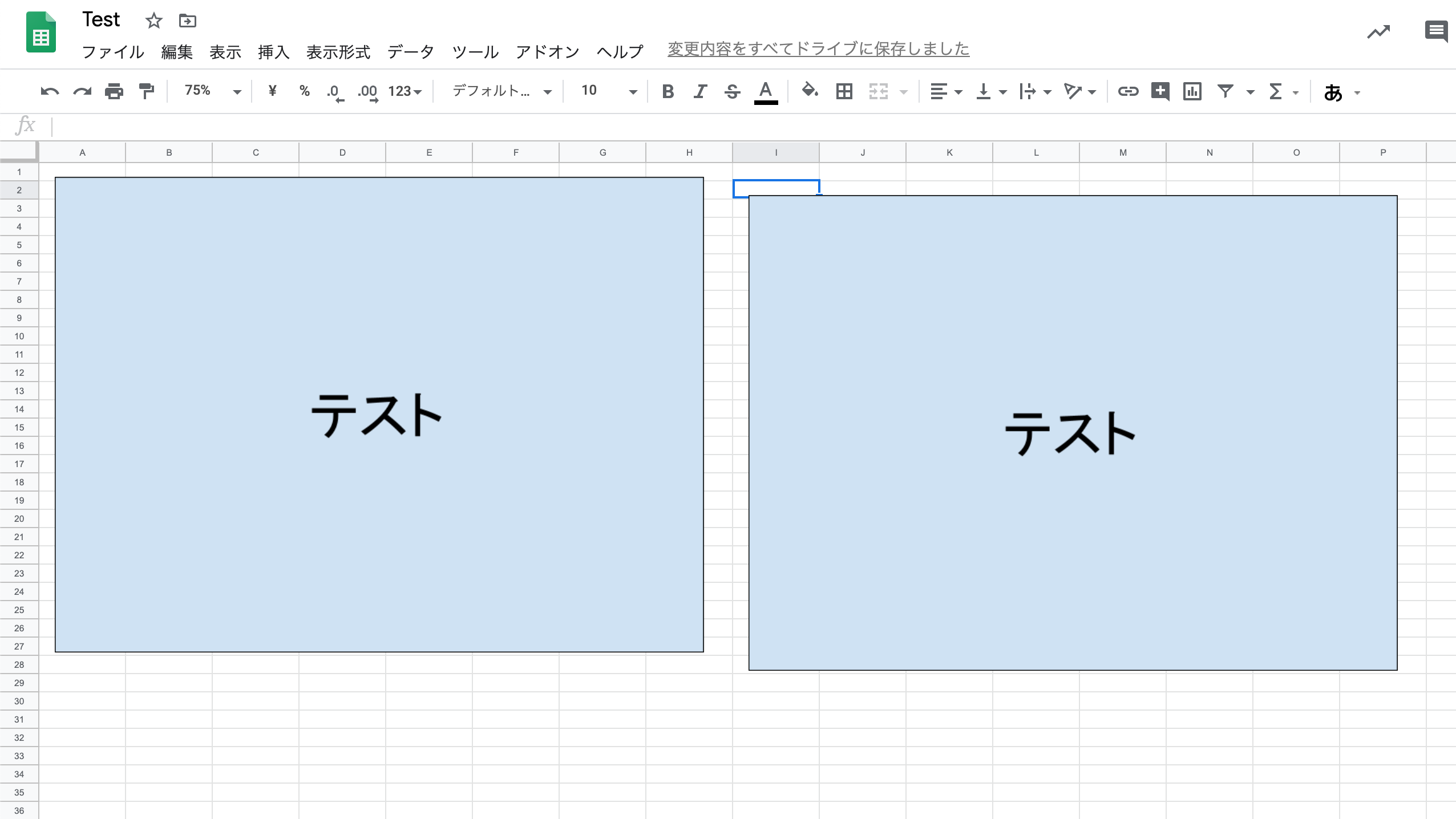Open the 挿入 menu
This screenshot has width=1456, height=819.
point(273,52)
